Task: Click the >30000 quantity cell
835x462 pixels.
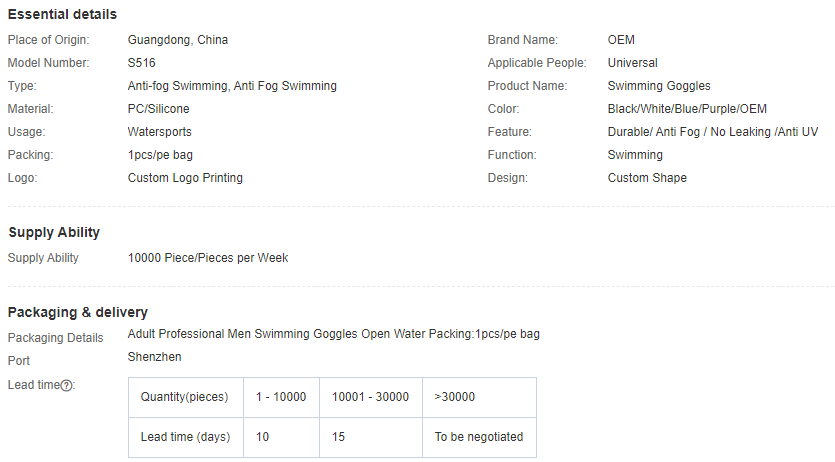Action: click(x=479, y=397)
